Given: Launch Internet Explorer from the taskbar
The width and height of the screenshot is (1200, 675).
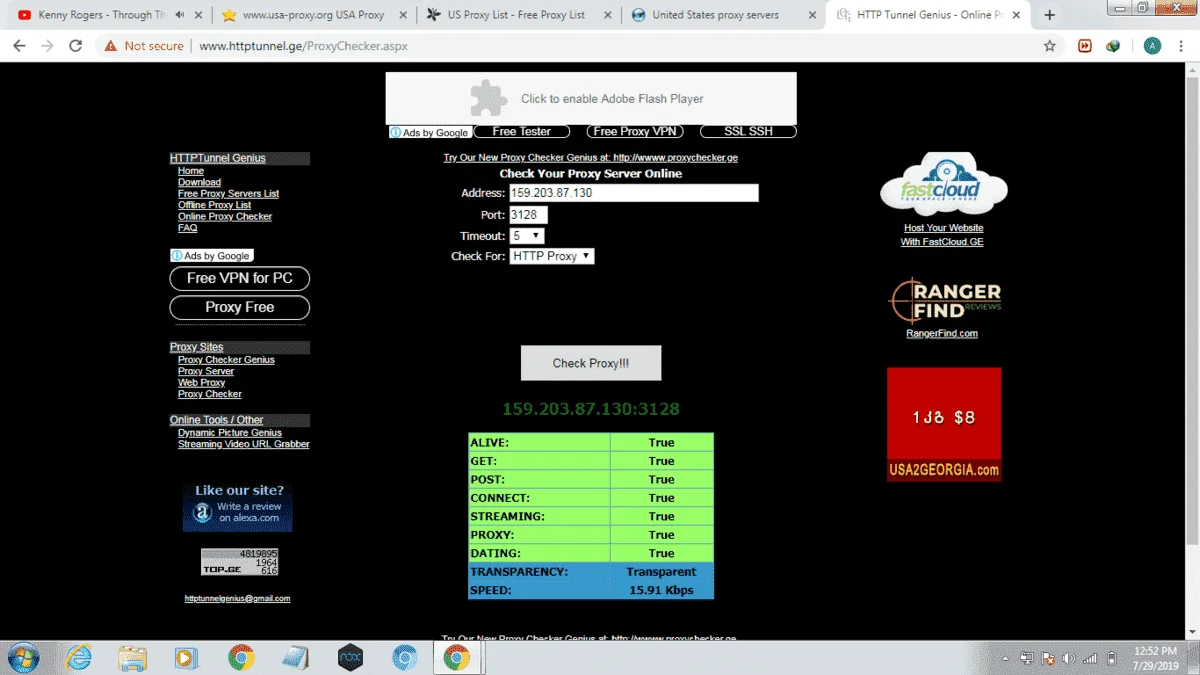Looking at the screenshot, I should coord(78,657).
